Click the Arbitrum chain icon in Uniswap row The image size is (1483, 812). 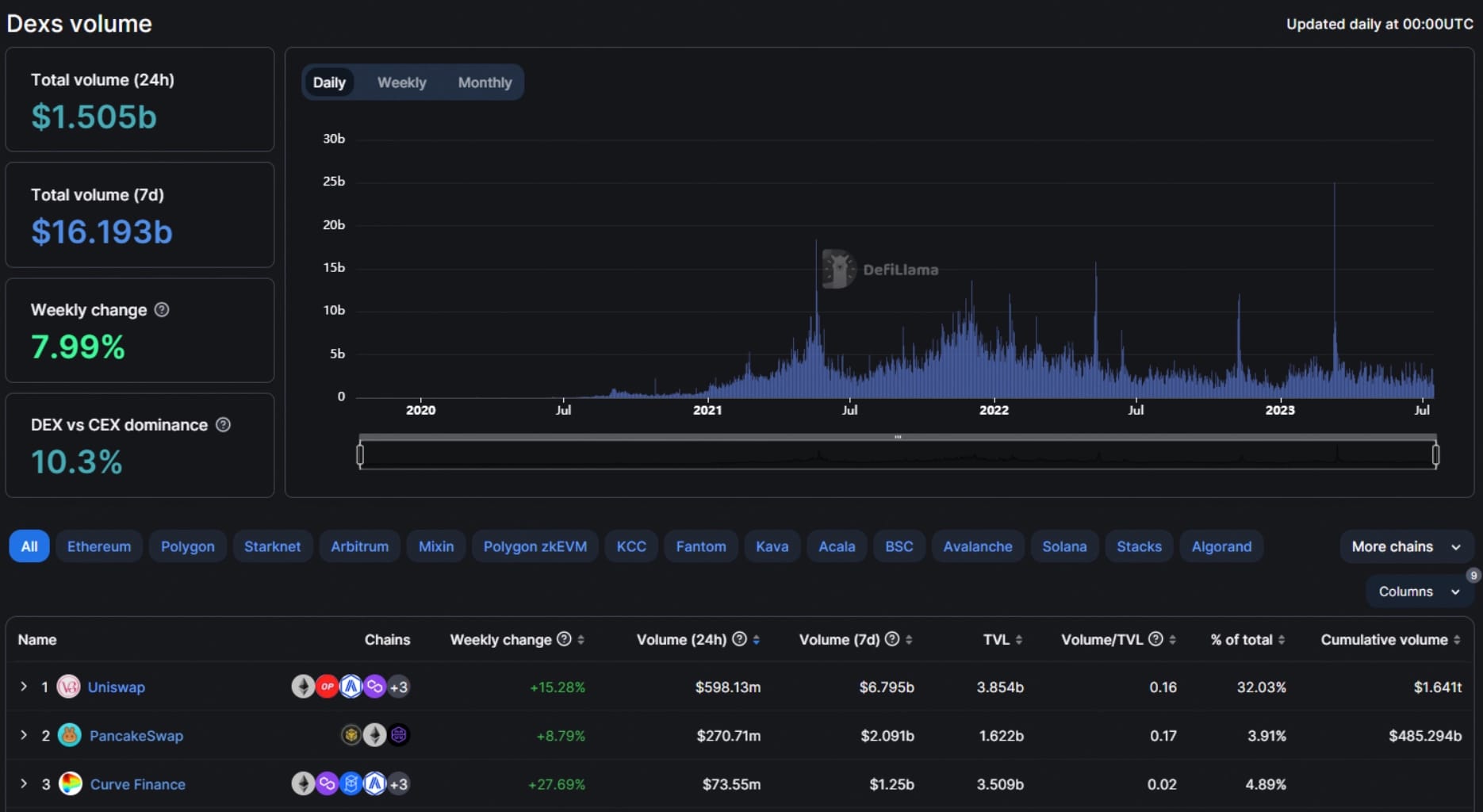[351, 687]
